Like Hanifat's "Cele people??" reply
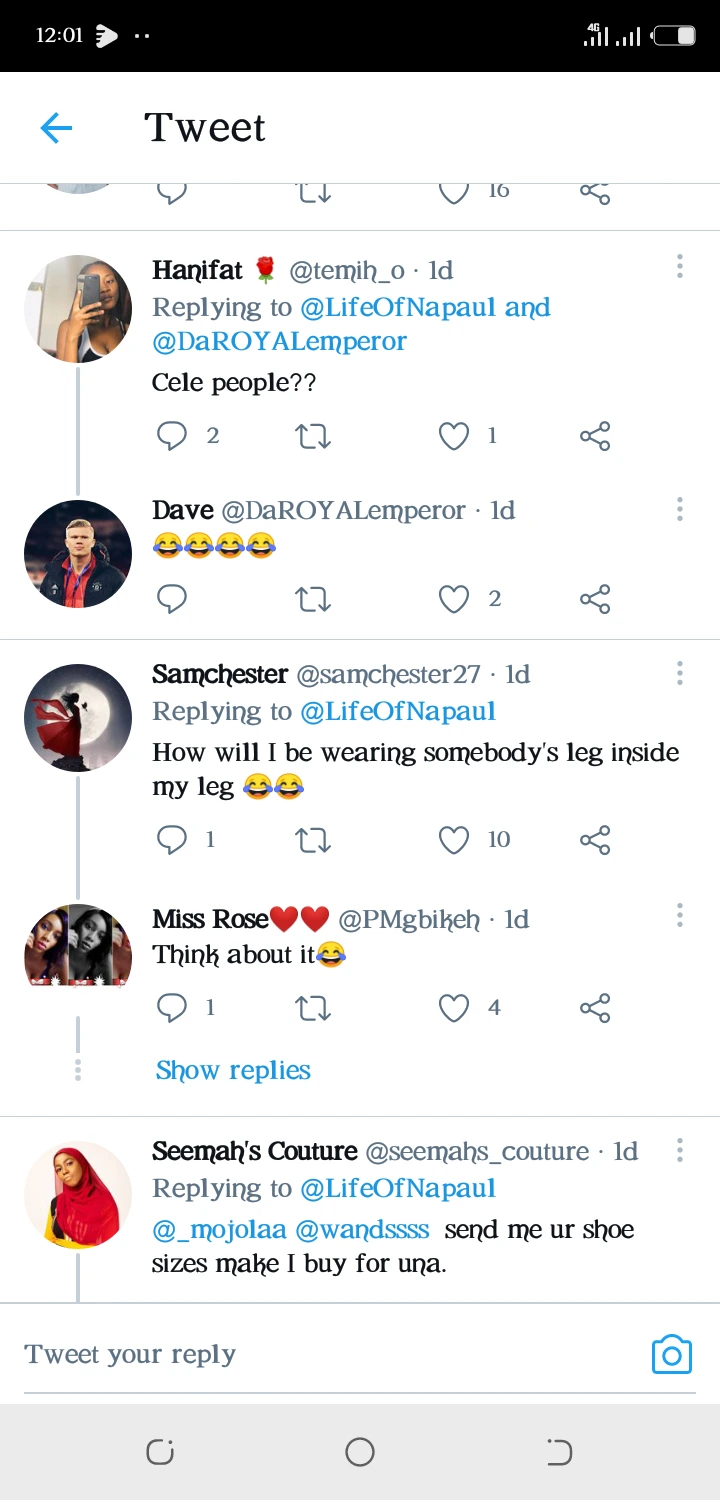 (x=454, y=436)
